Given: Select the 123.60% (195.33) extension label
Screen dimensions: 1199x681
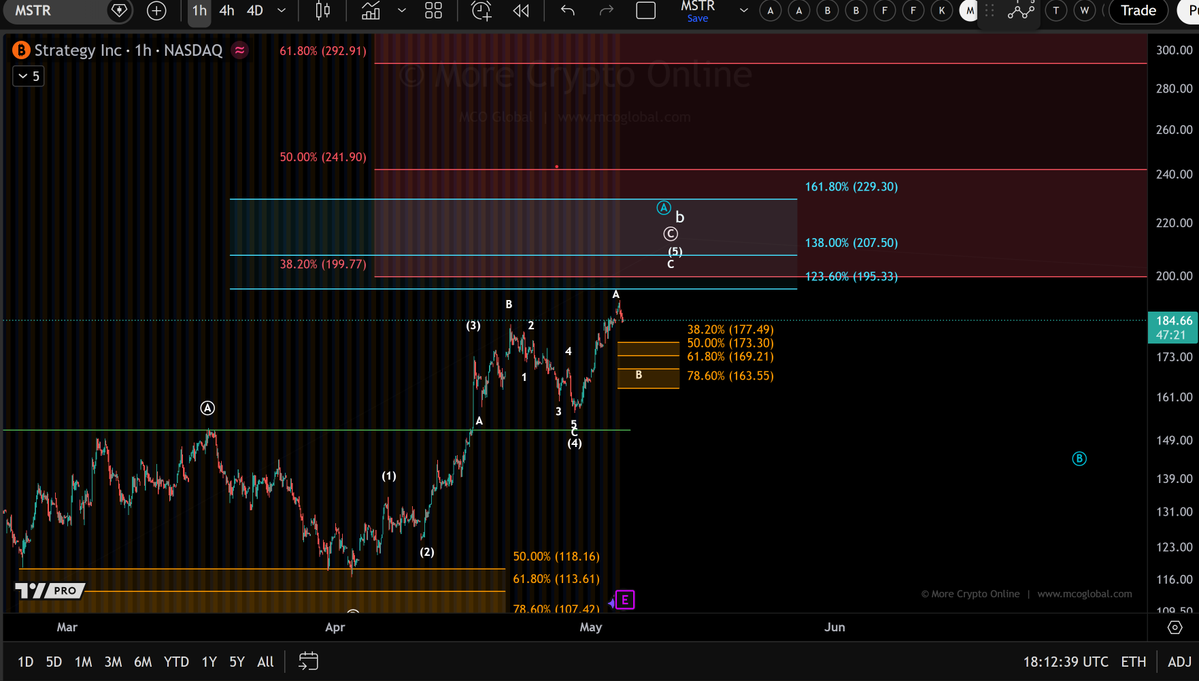Looking at the screenshot, I should click(x=851, y=277).
